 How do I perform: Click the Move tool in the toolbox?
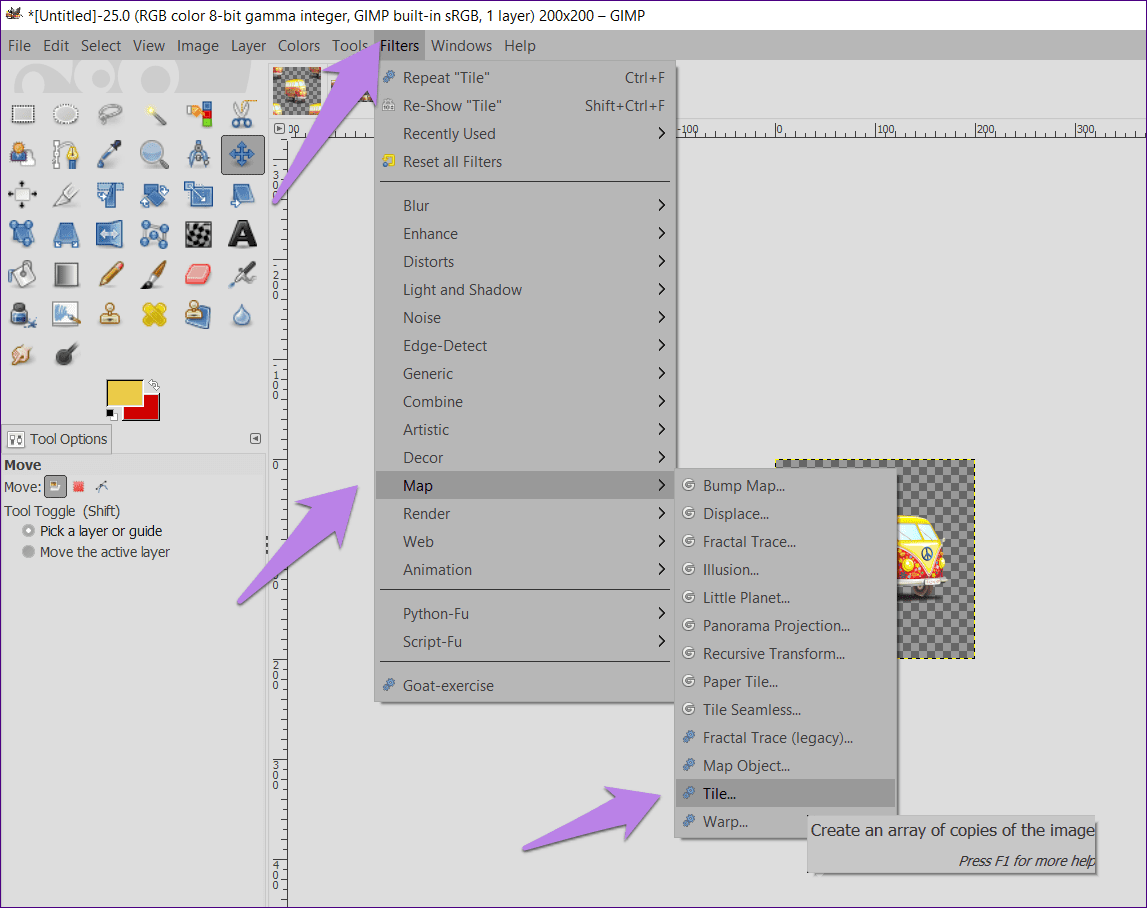pos(242,154)
